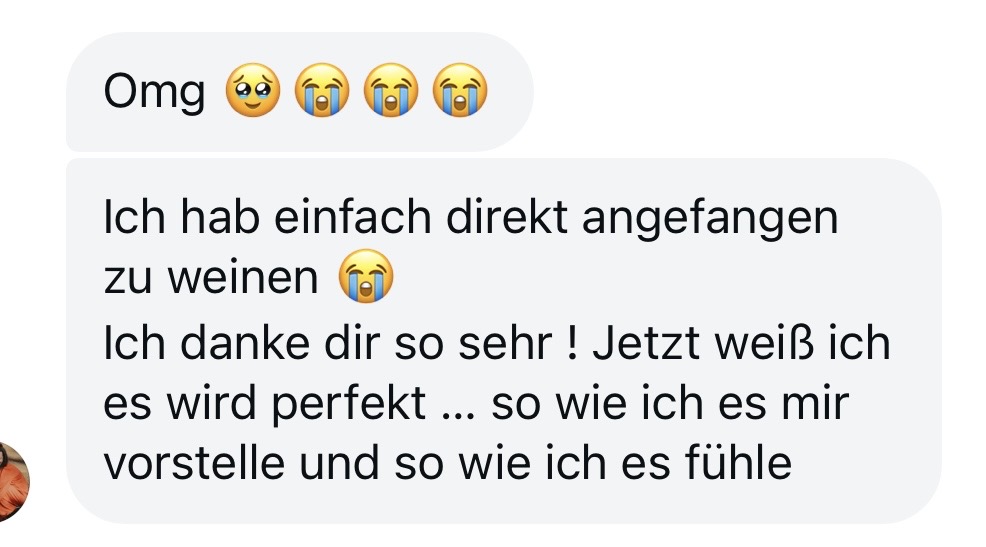Open the sender's profile picture avatar

tap(14, 480)
